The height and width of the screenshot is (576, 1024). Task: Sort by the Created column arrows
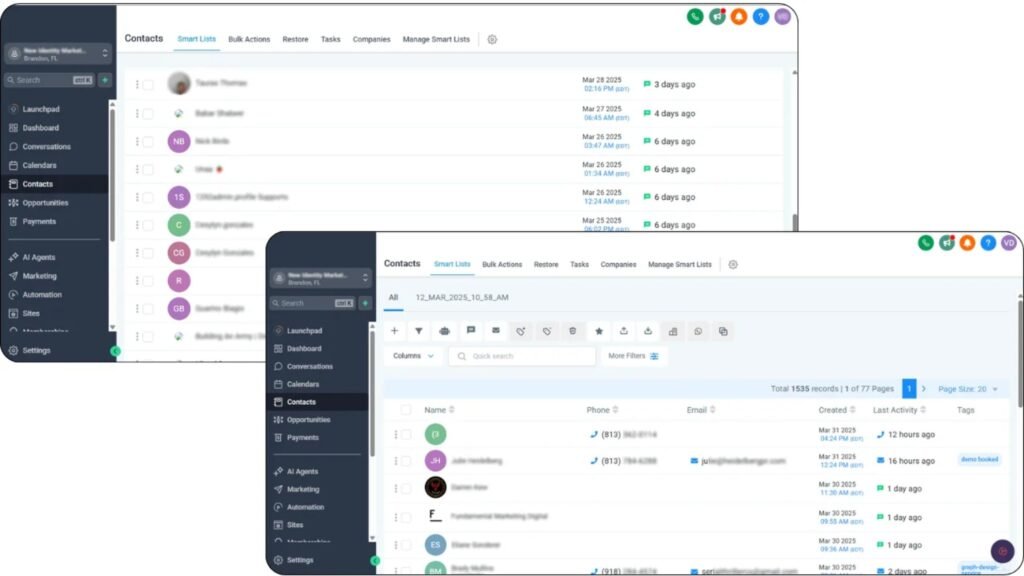click(x=852, y=410)
